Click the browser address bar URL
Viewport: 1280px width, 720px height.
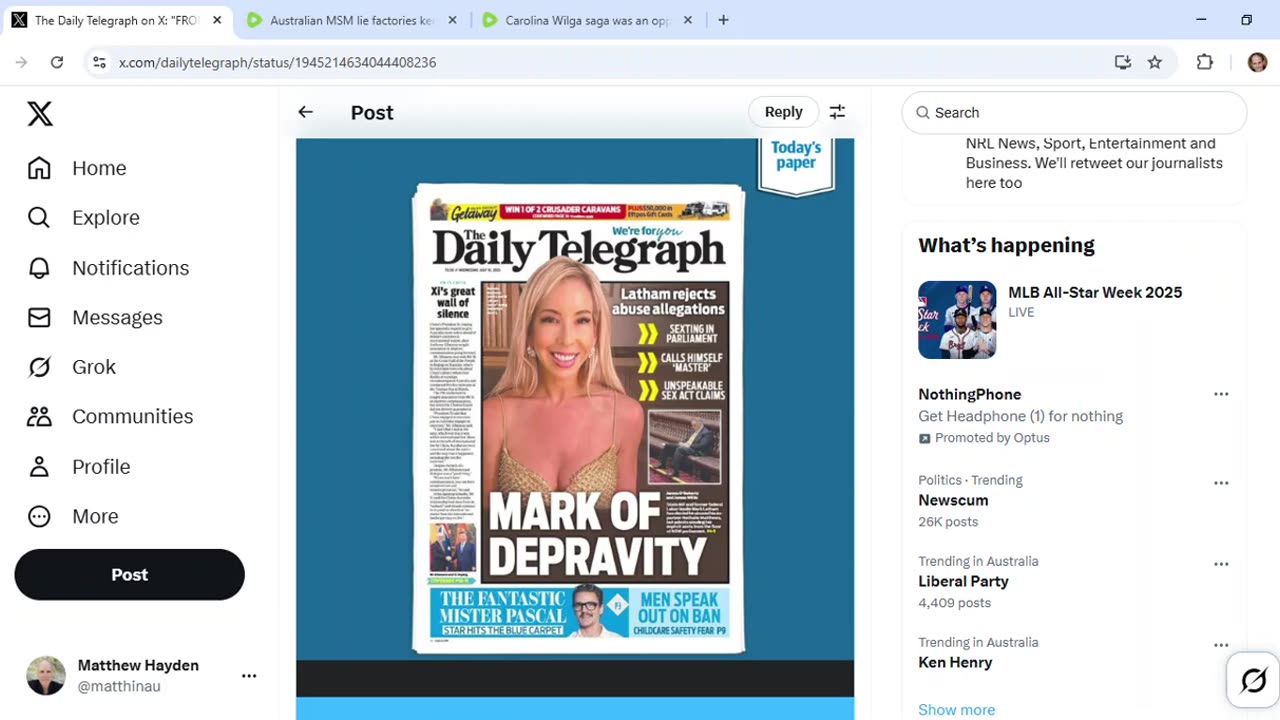tap(278, 62)
